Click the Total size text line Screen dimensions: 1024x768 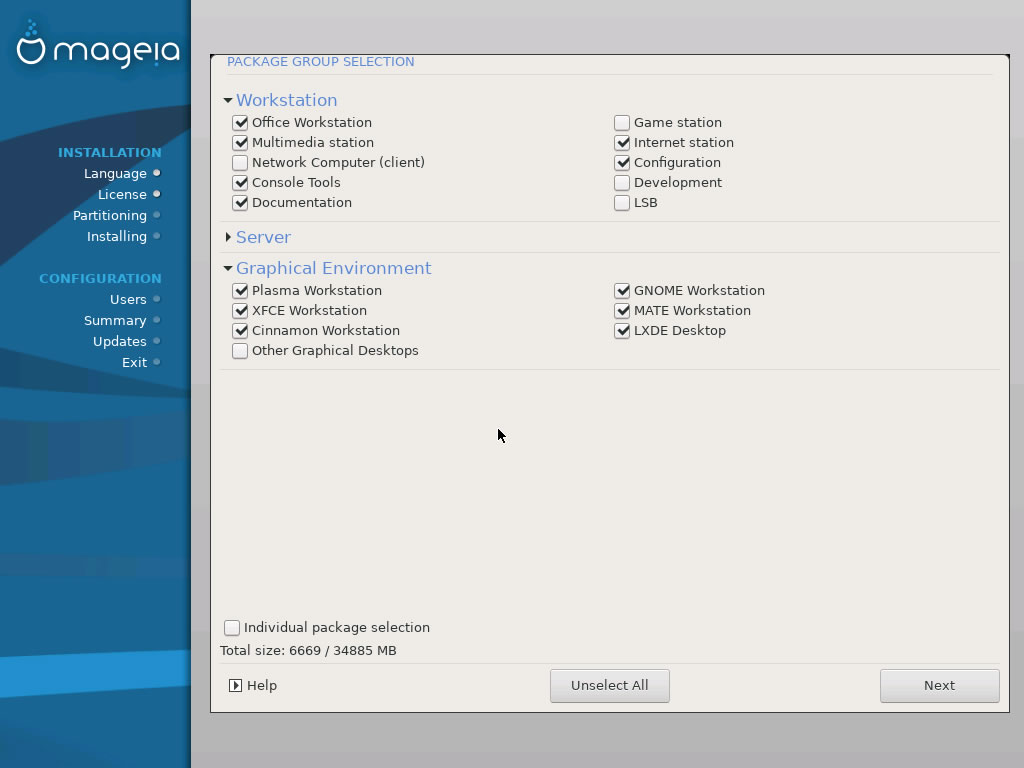click(x=308, y=650)
